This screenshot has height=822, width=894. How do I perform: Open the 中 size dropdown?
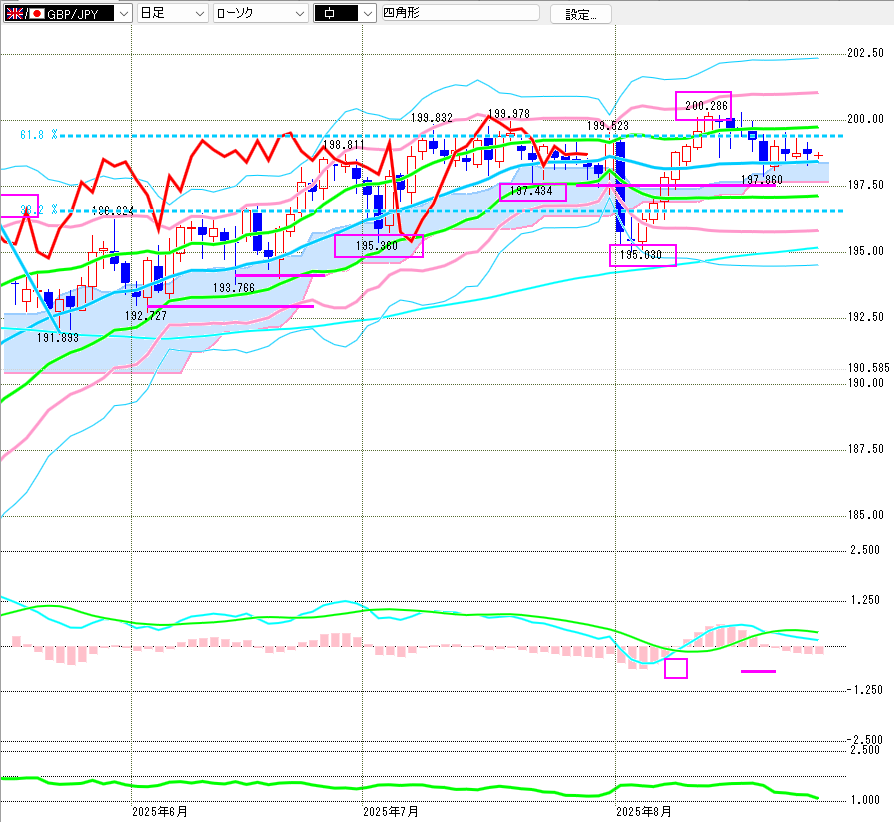pos(345,13)
